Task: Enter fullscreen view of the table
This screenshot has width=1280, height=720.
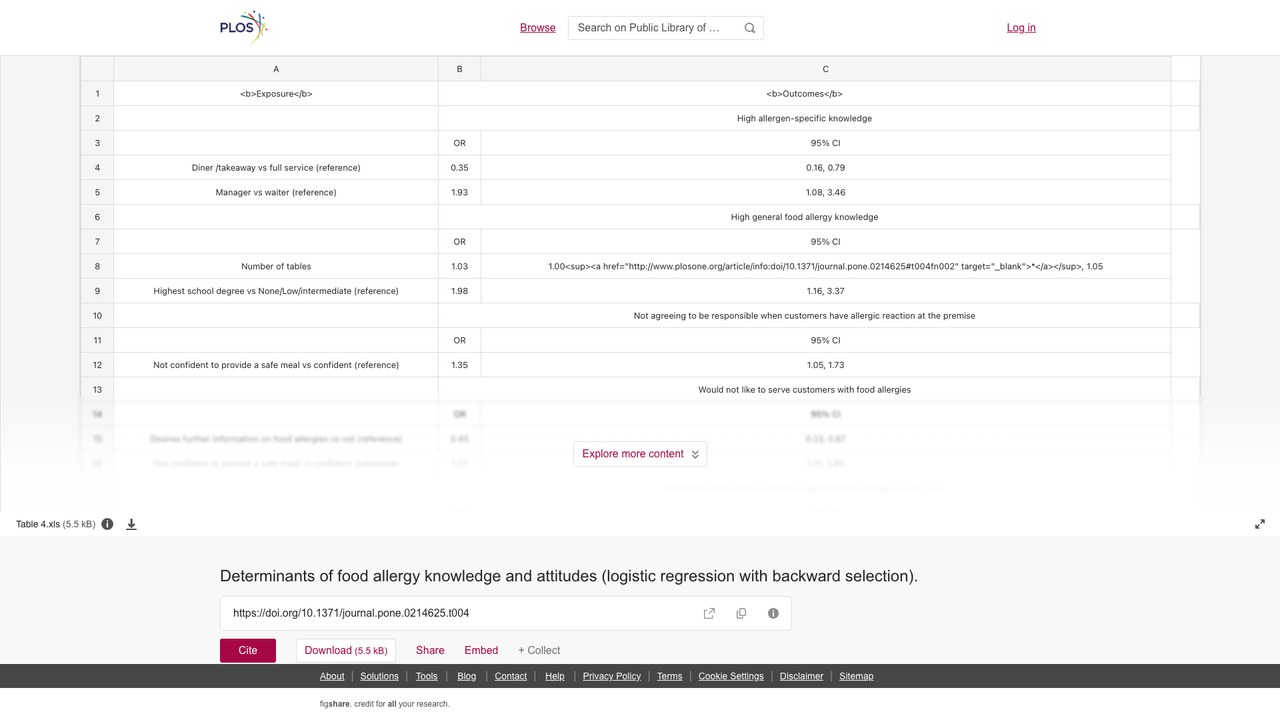Action: 1260,524
